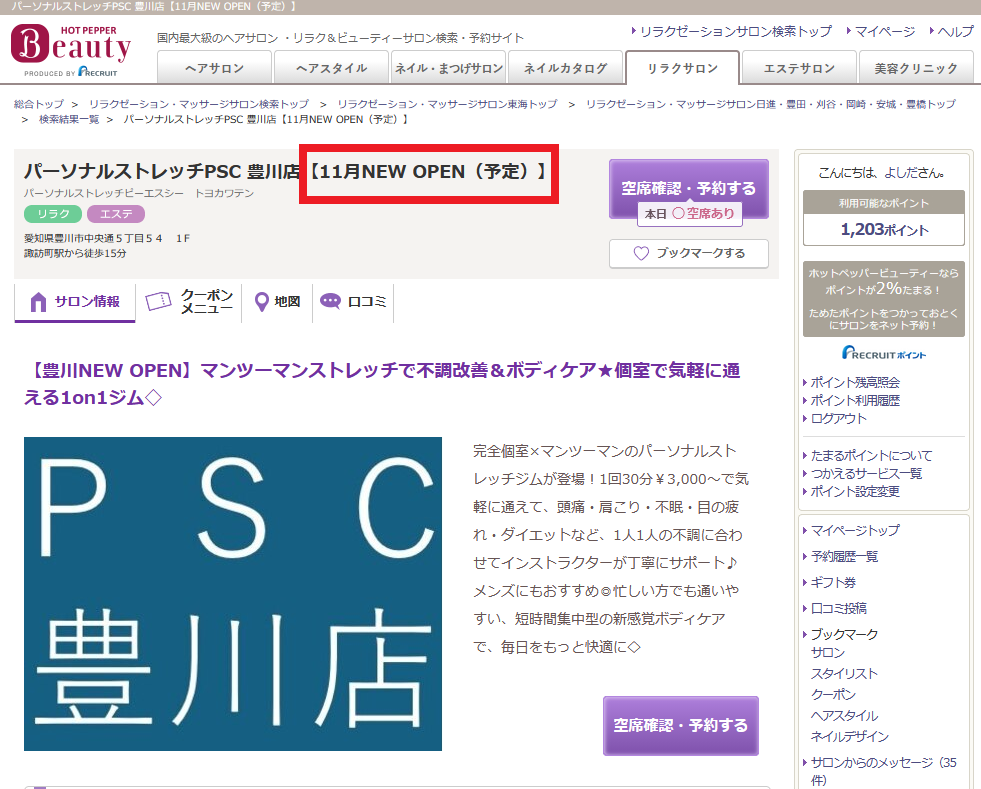Viewport: 981px width, 789px height.
Task: Click the coupon ticket icon
Action: (159, 302)
